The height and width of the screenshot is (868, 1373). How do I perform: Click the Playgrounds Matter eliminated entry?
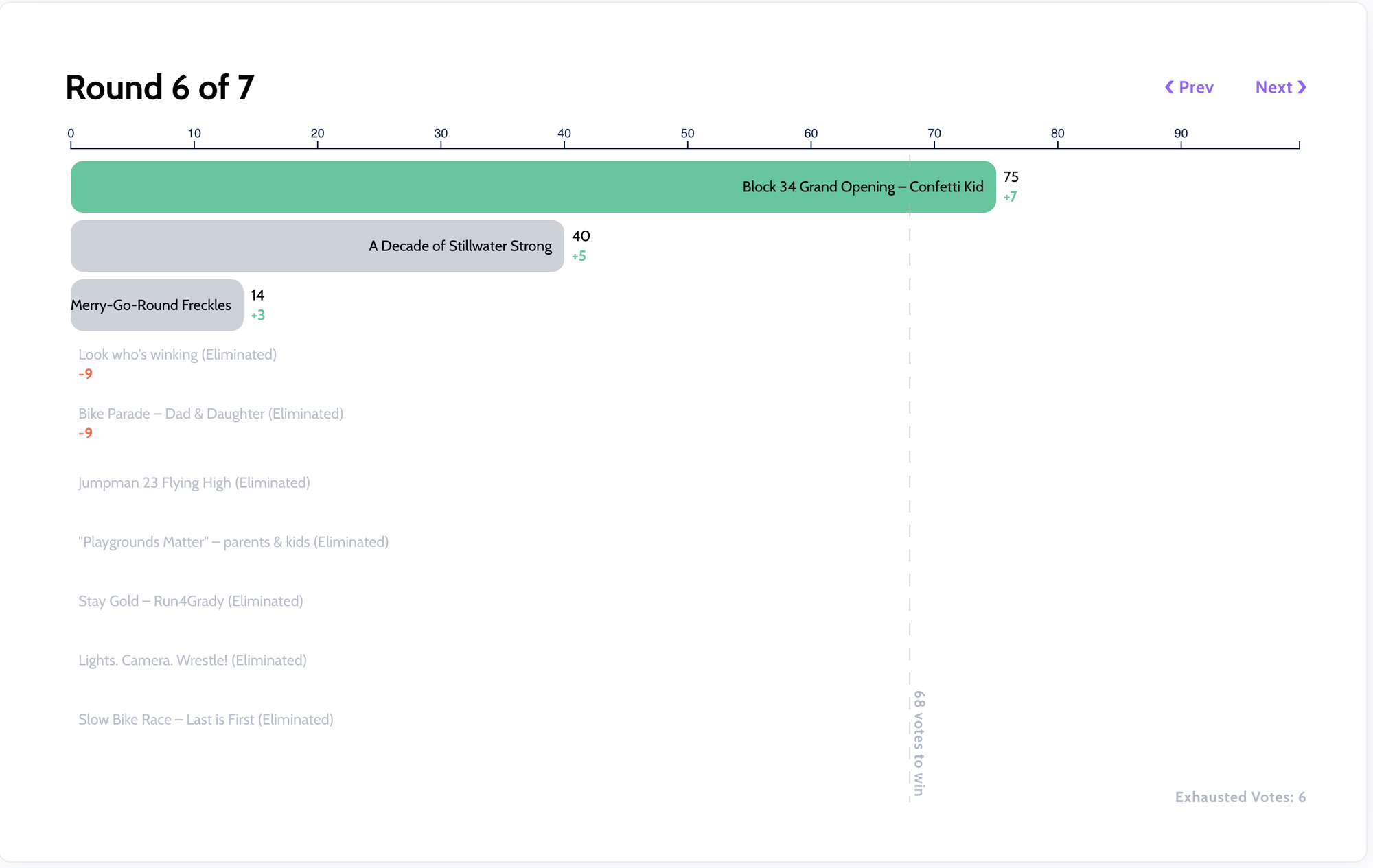[233, 542]
